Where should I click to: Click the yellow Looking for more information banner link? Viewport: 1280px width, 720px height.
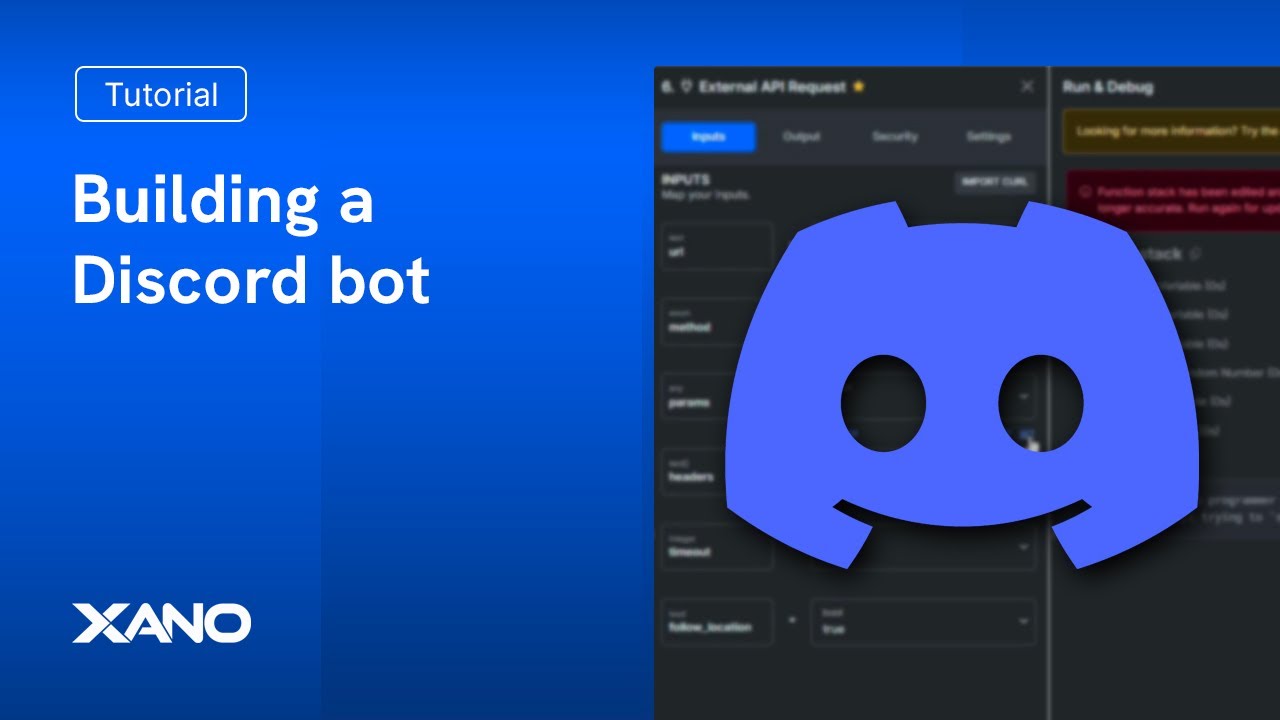tap(1170, 131)
